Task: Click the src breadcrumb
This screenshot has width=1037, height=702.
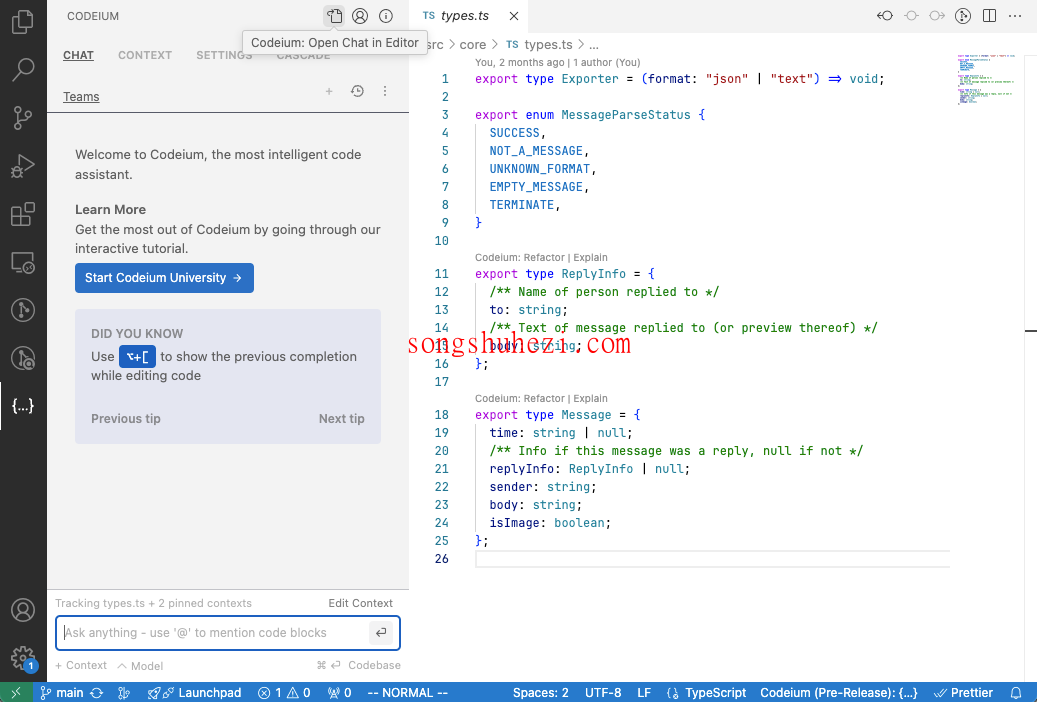Action: coord(435,44)
